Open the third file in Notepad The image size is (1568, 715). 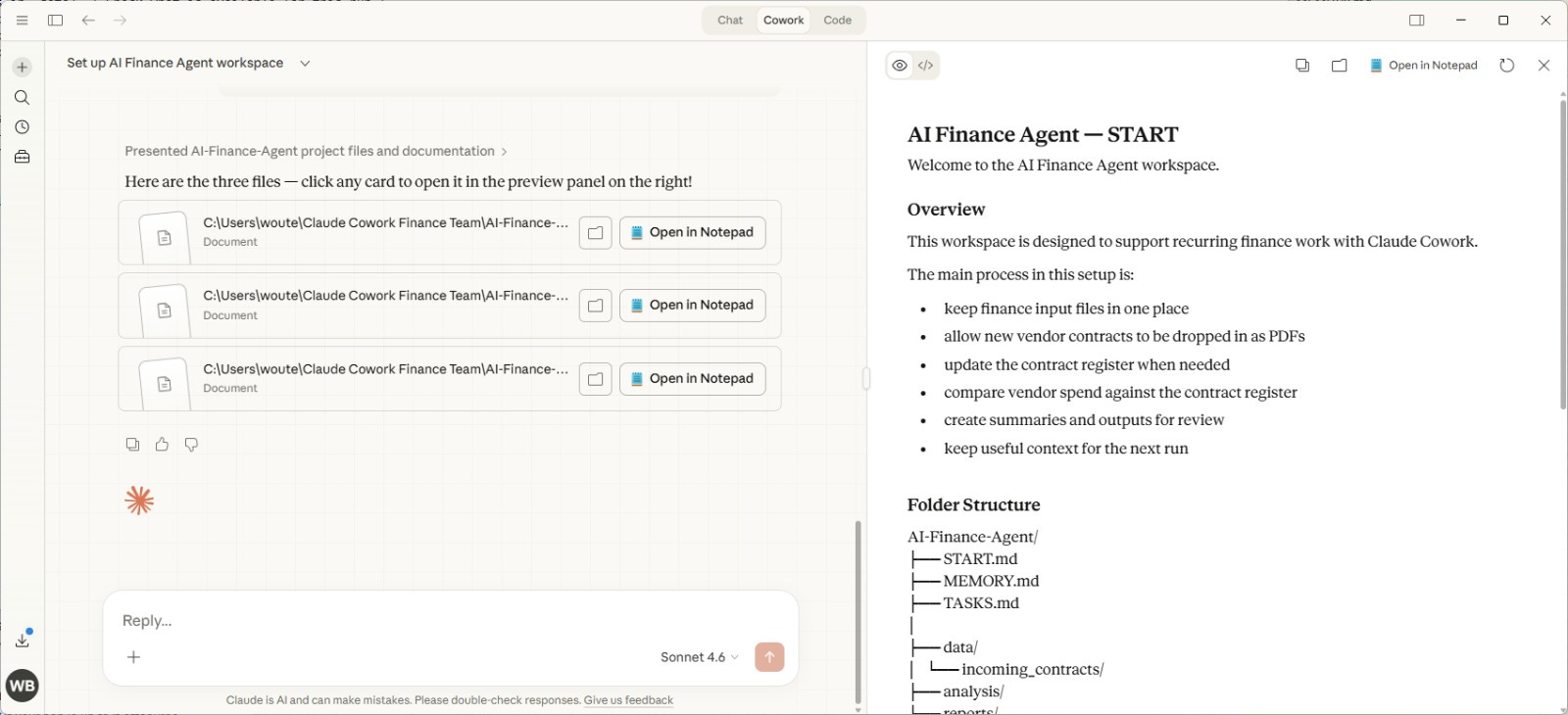[x=693, y=379]
